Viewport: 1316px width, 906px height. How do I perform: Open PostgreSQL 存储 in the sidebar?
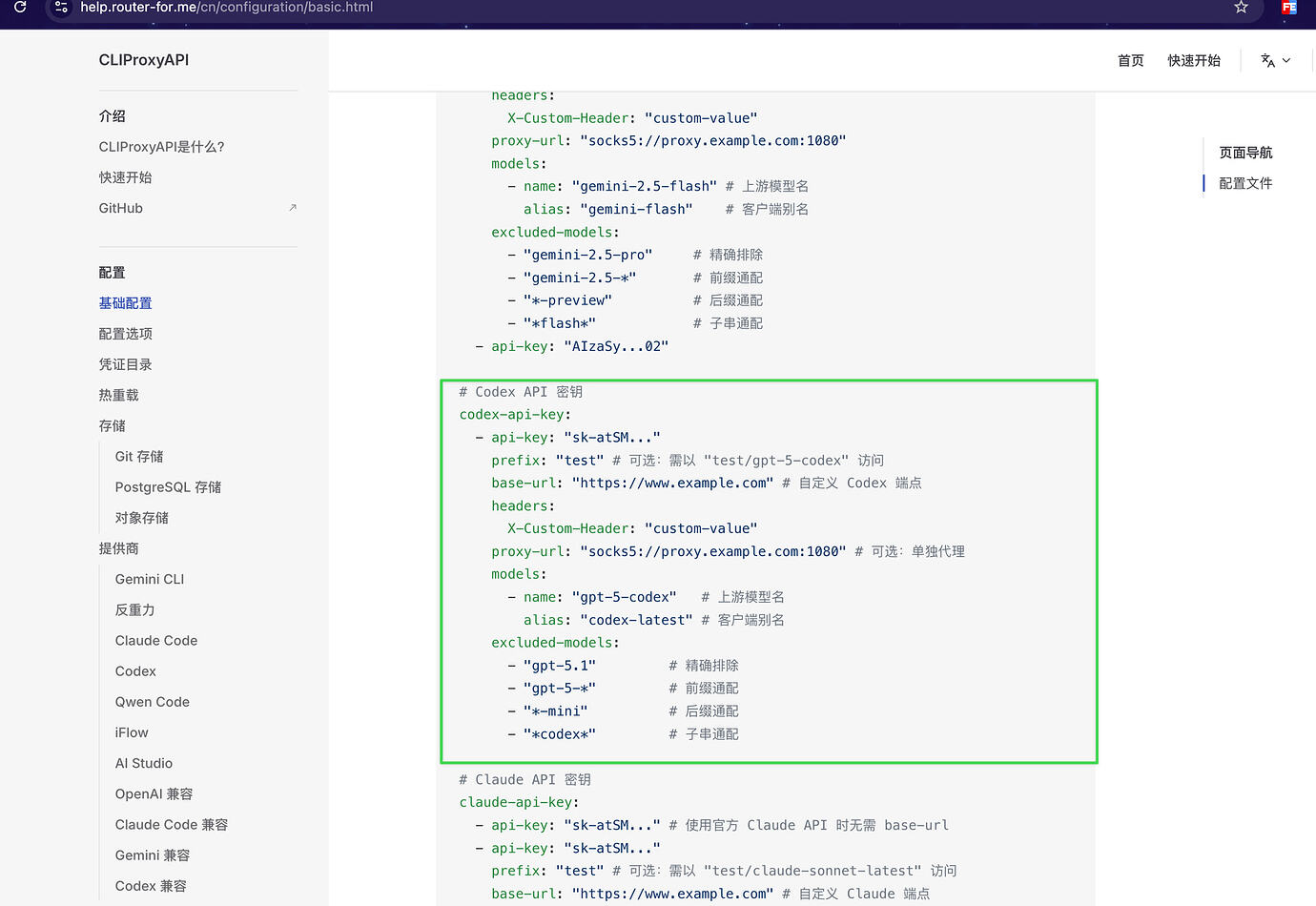[x=168, y=487]
